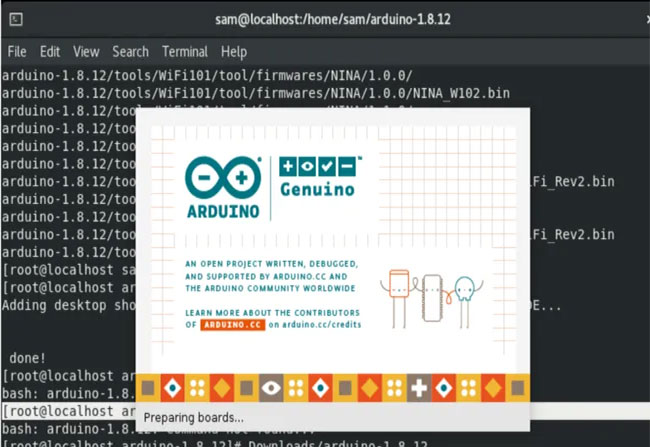Click the Genuino logo on splash
Viewport: 650px width, 447px height.
[x=318, y=177]
